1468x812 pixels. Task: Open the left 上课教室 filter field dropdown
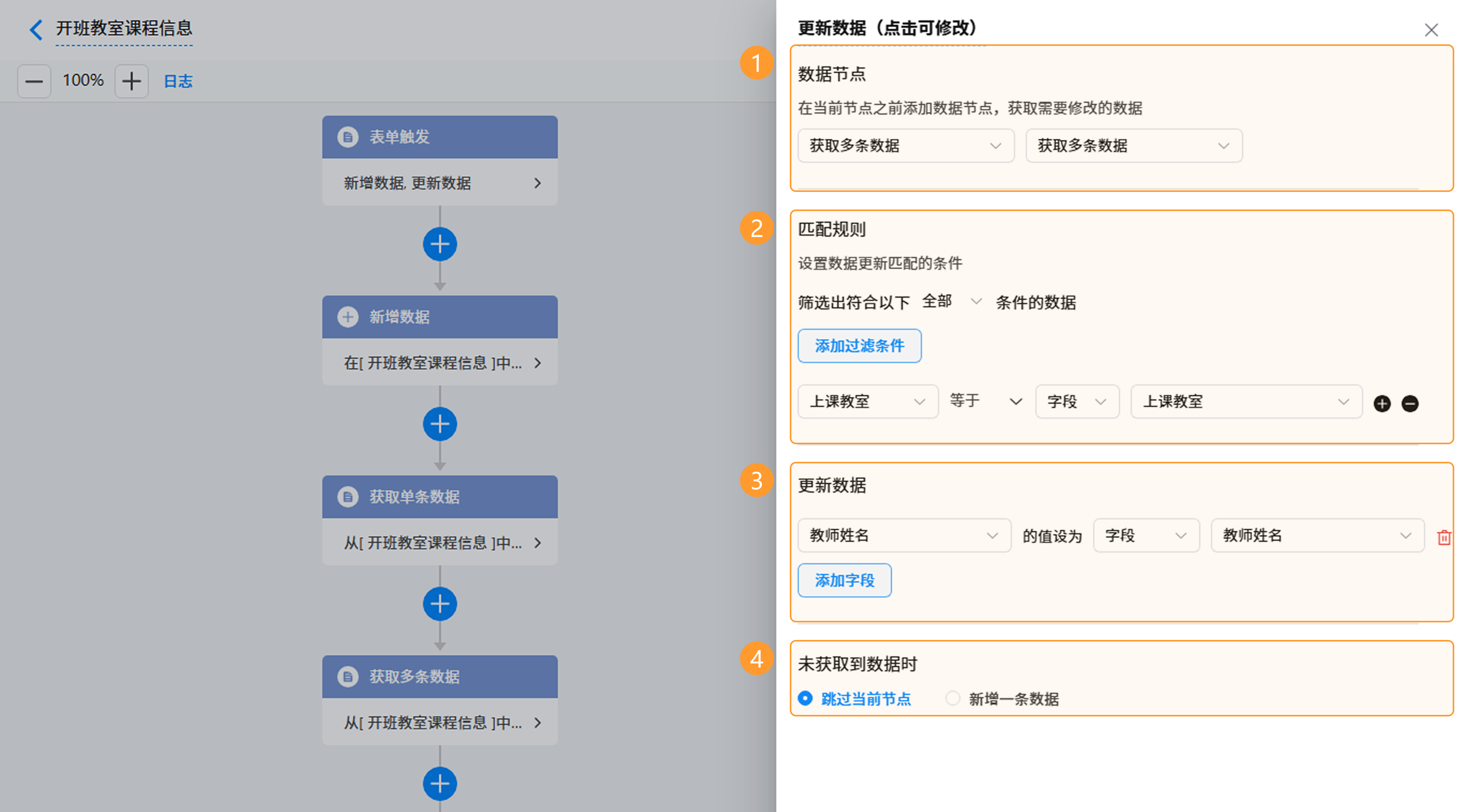[868, 402]
